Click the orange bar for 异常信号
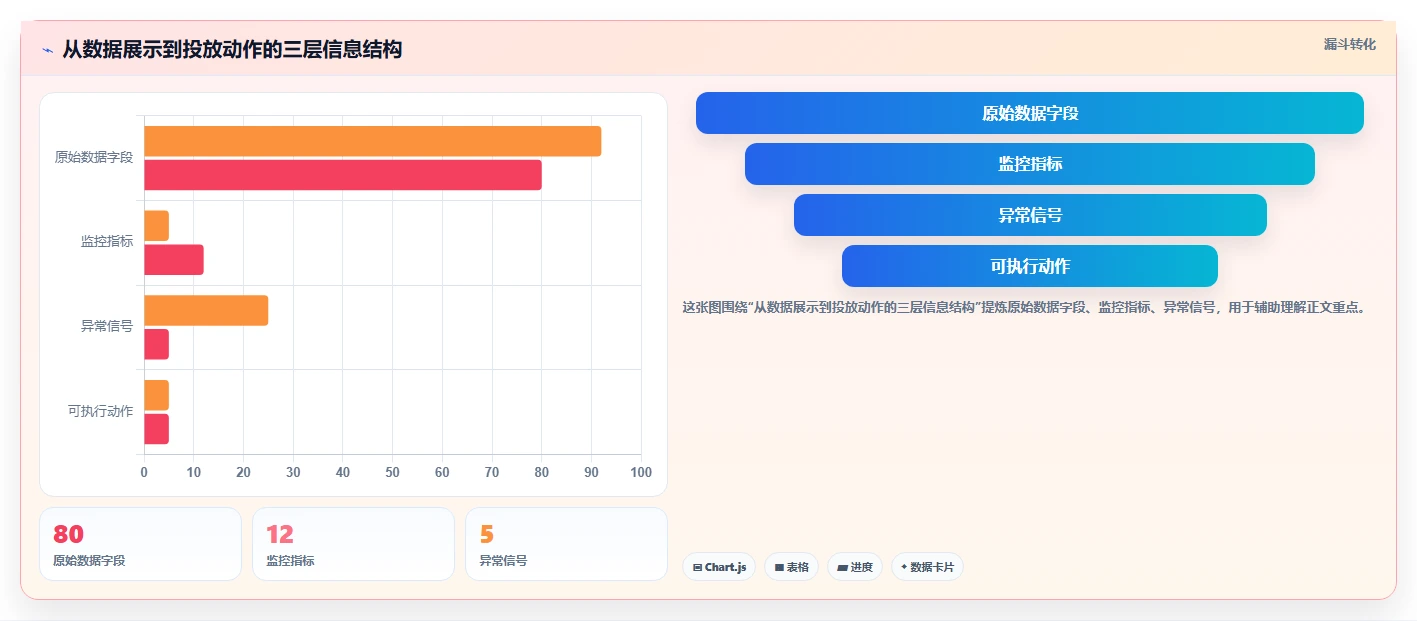This screenshot has height=621, width=1417. [206, 311]
